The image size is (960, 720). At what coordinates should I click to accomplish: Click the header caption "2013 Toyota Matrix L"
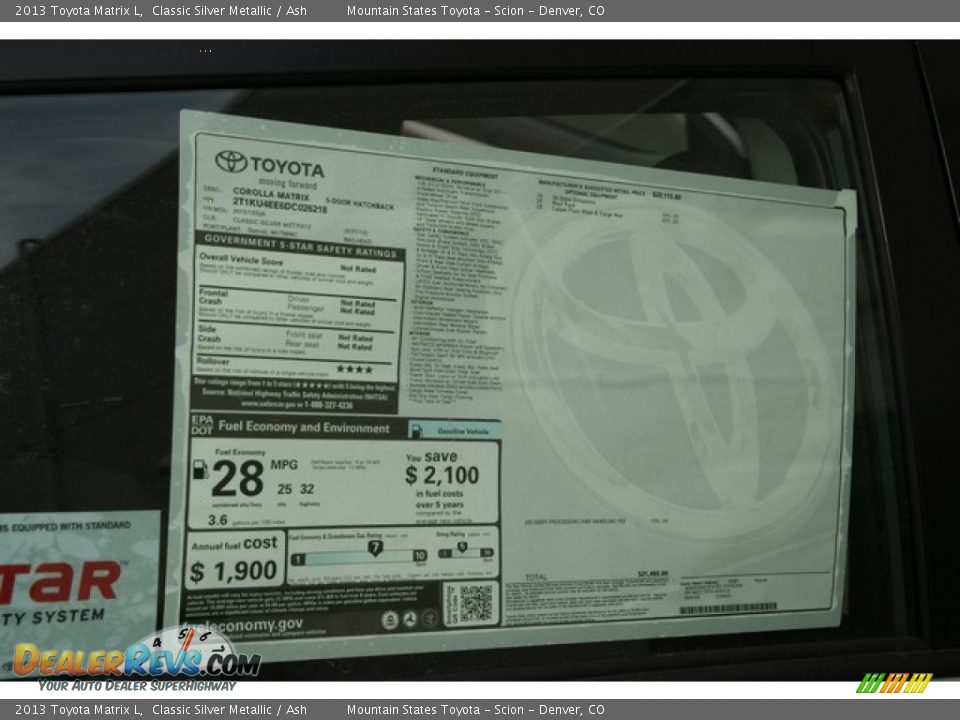pos(78,10)
